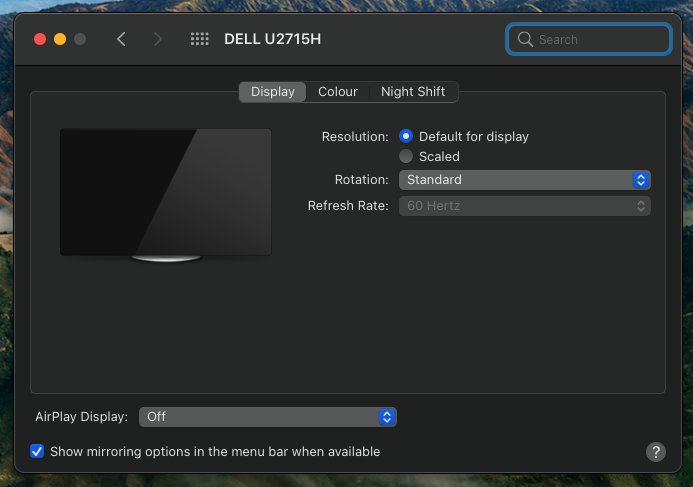
Task: Switch to the Display tab
Action: (x=272, y=91)
